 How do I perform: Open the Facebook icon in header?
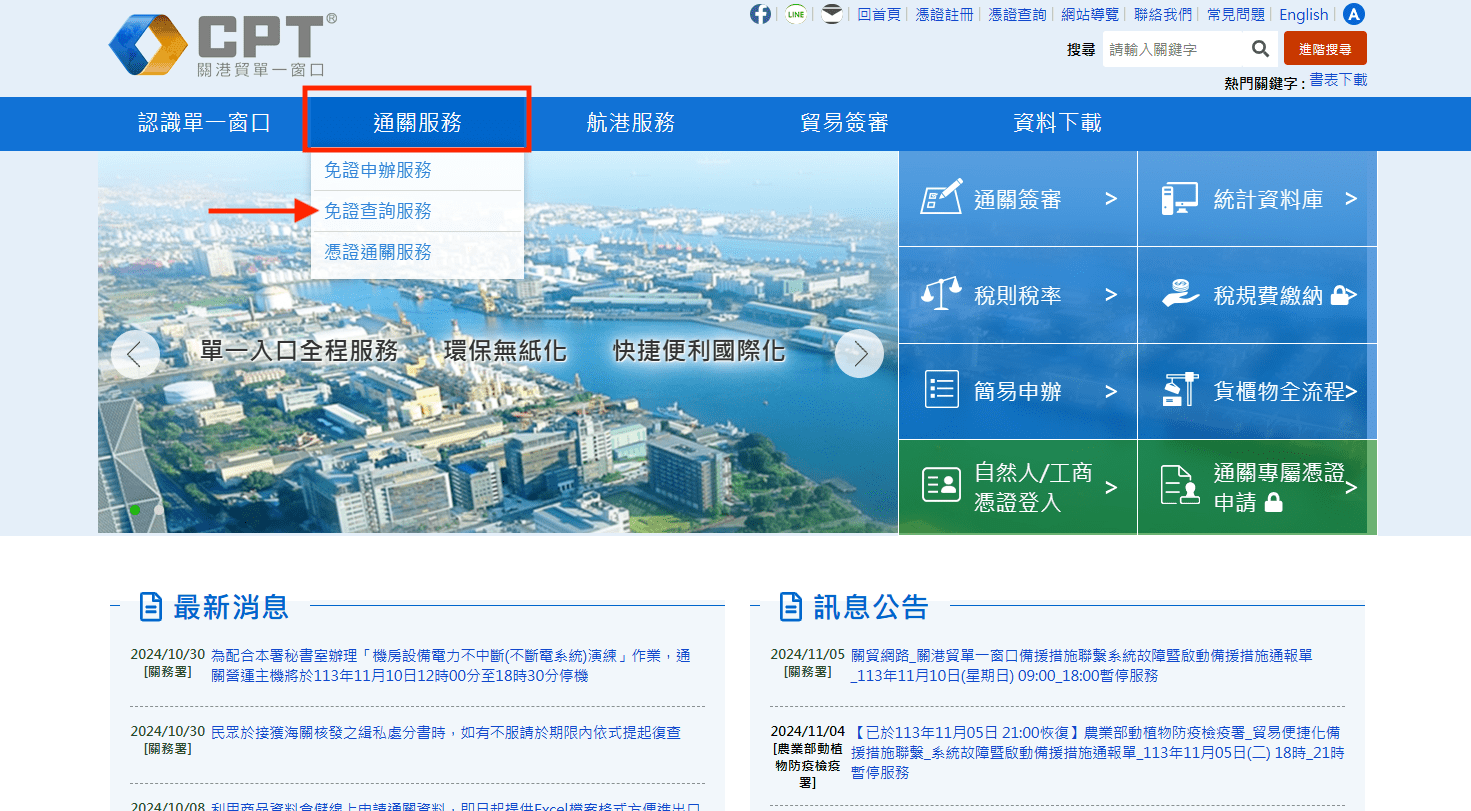761,14
